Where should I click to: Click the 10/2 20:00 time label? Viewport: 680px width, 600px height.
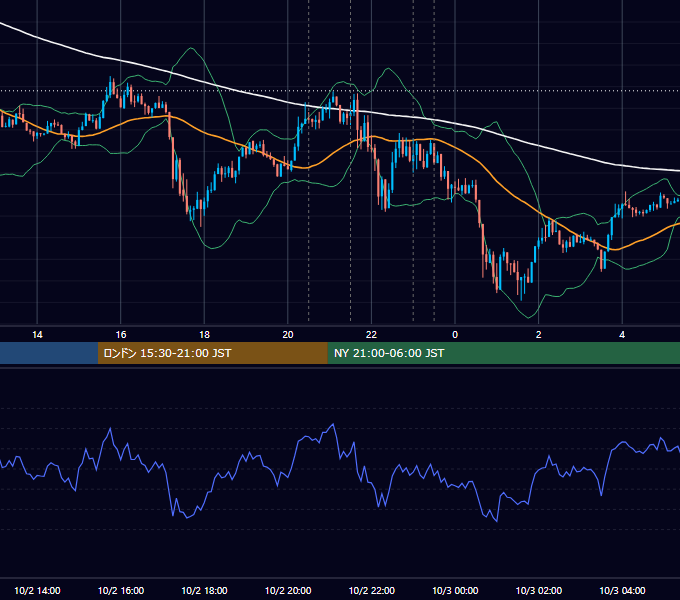click(288, 590)
